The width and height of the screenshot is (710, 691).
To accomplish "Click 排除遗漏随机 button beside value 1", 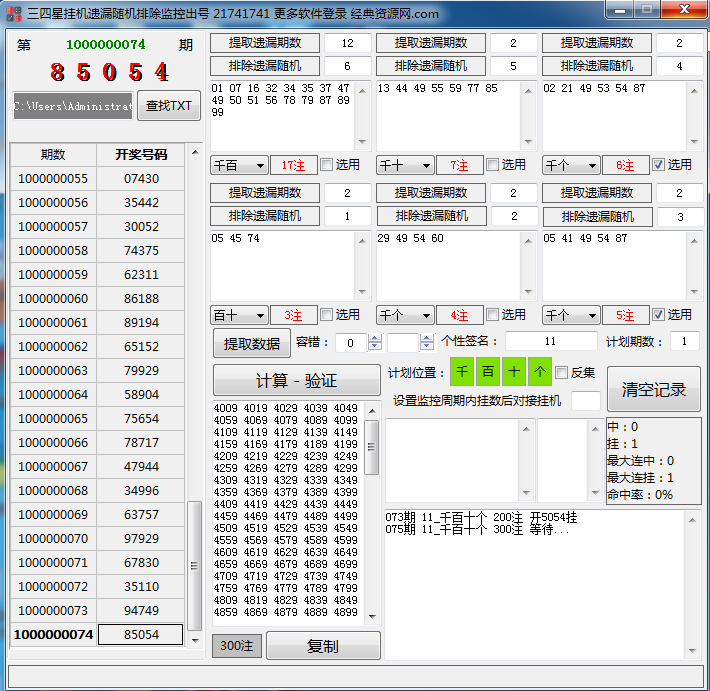I will coord(265,216).
